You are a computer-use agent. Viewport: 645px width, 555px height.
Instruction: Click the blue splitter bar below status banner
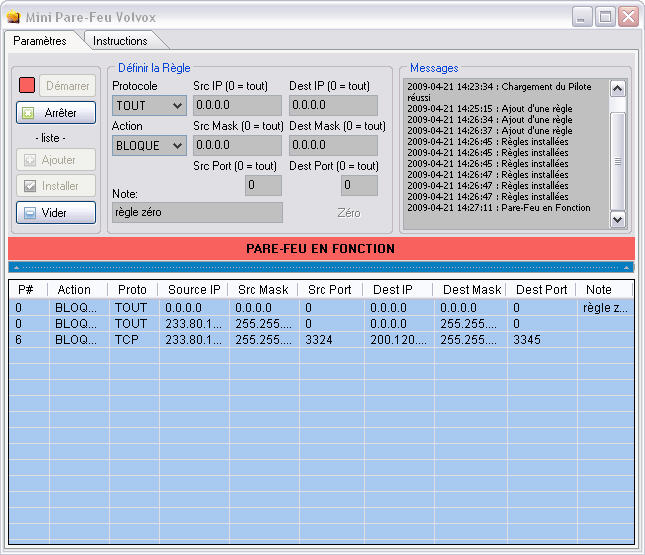pos(321,267)
